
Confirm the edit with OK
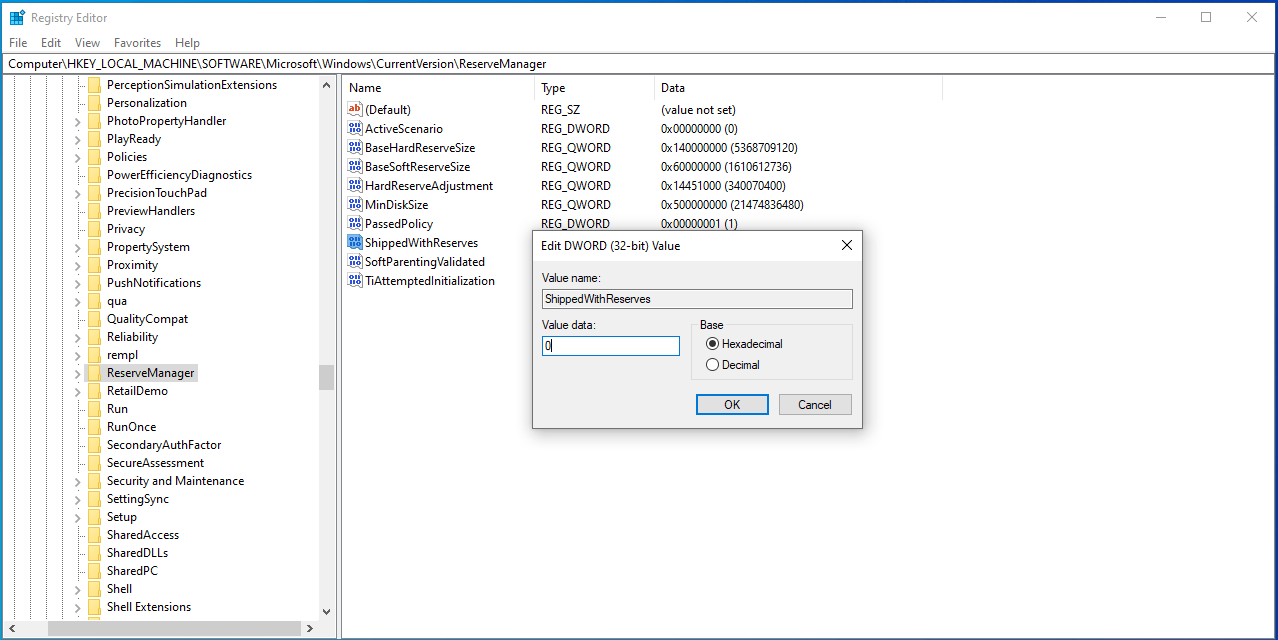point(731,404)
